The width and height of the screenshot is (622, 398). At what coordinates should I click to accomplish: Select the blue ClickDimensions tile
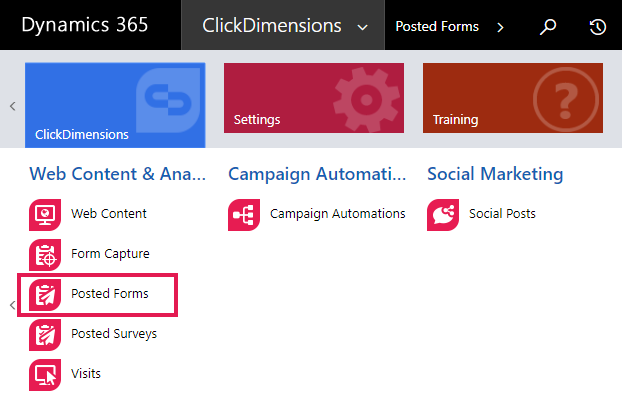click(115, 105)
